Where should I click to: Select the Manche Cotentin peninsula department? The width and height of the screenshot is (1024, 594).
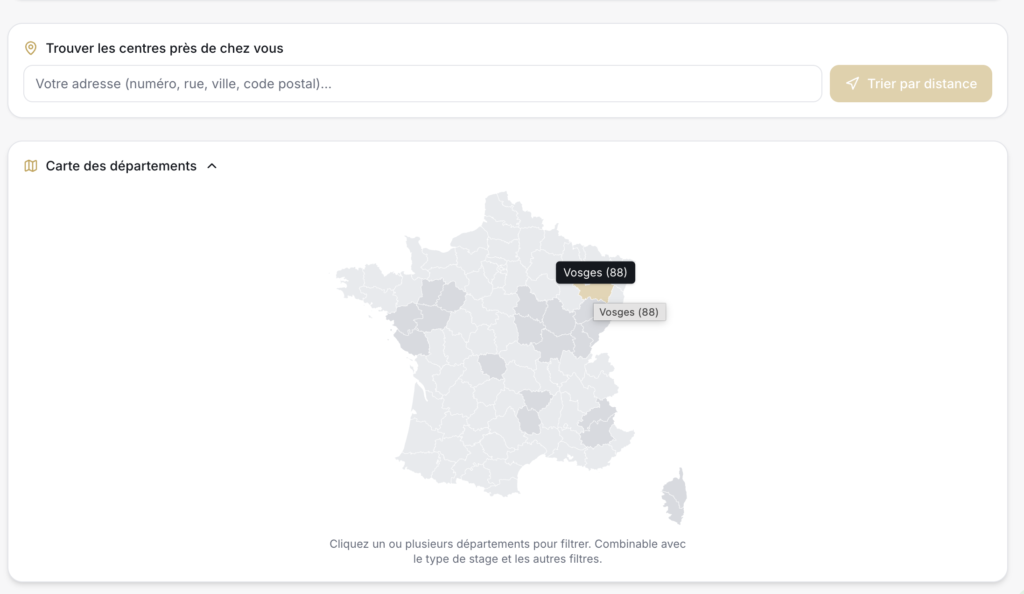tap(416, 255)
